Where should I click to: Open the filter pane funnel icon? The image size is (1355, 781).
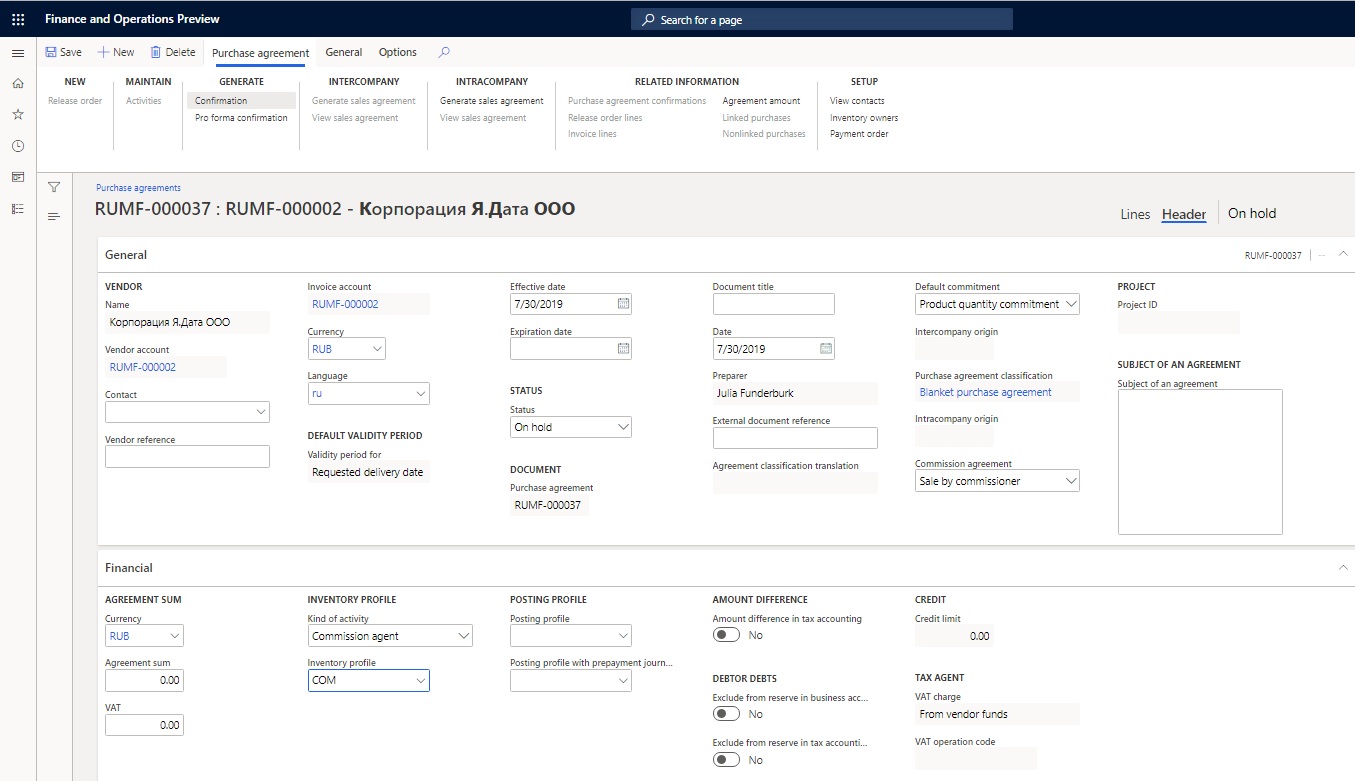pyautogui.click(x=54, y=187)
